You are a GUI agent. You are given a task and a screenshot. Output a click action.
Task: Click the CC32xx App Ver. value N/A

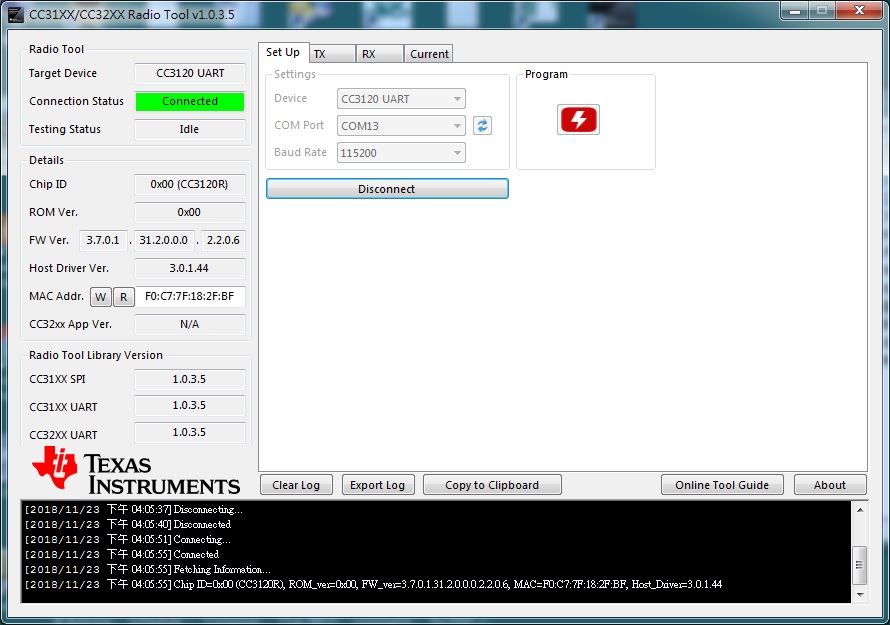point(190,324)
